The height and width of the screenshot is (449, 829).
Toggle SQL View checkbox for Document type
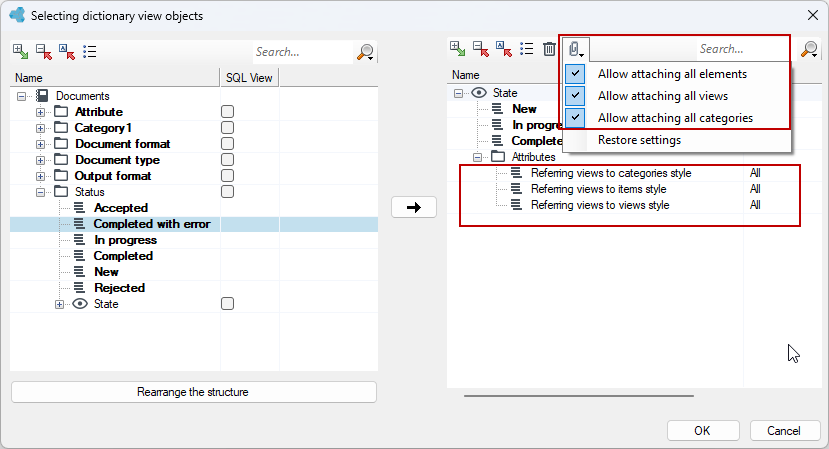(x=227, y=159)
